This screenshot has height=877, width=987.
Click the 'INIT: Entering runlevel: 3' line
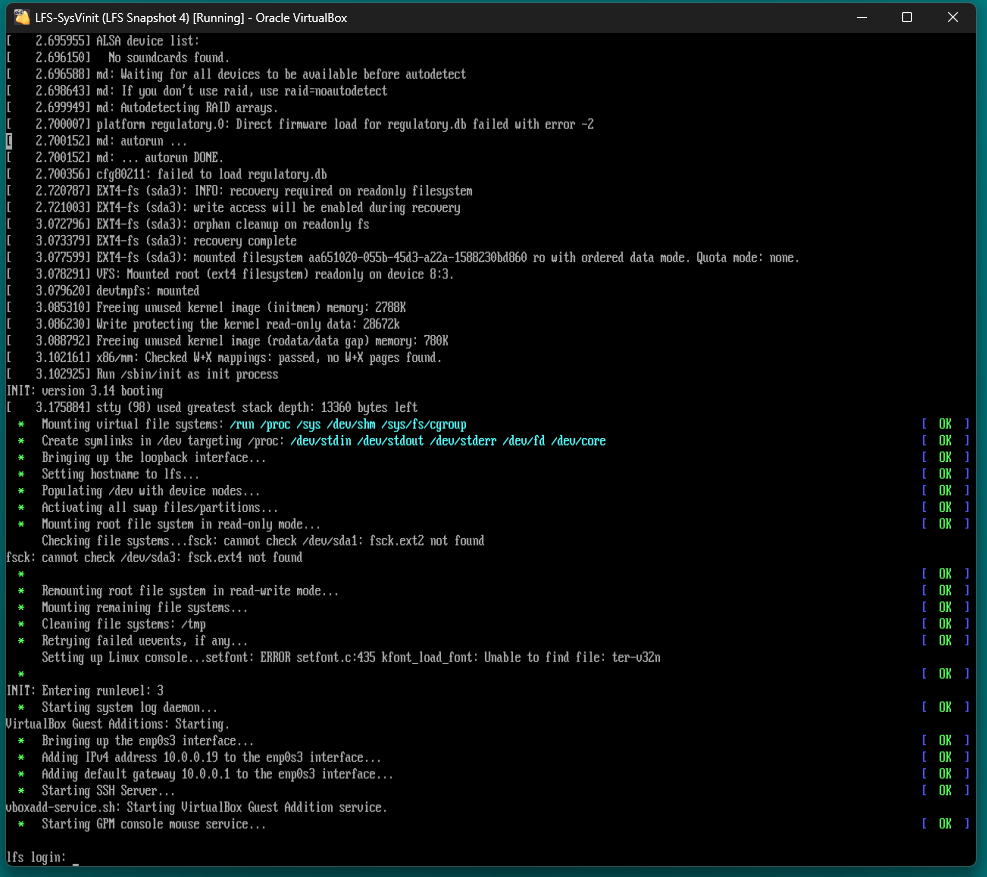click(84, 691)
